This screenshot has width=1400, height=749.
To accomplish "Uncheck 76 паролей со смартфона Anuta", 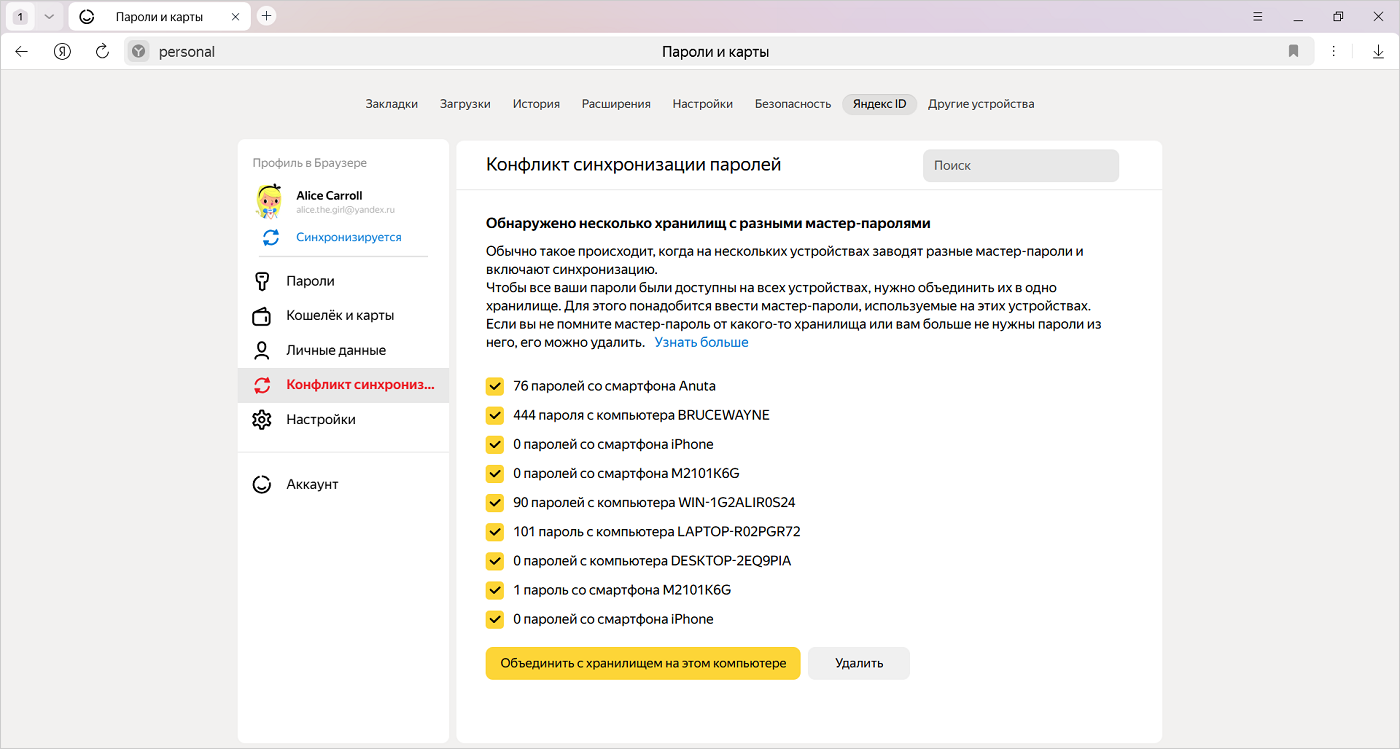I will pos(494,386).
